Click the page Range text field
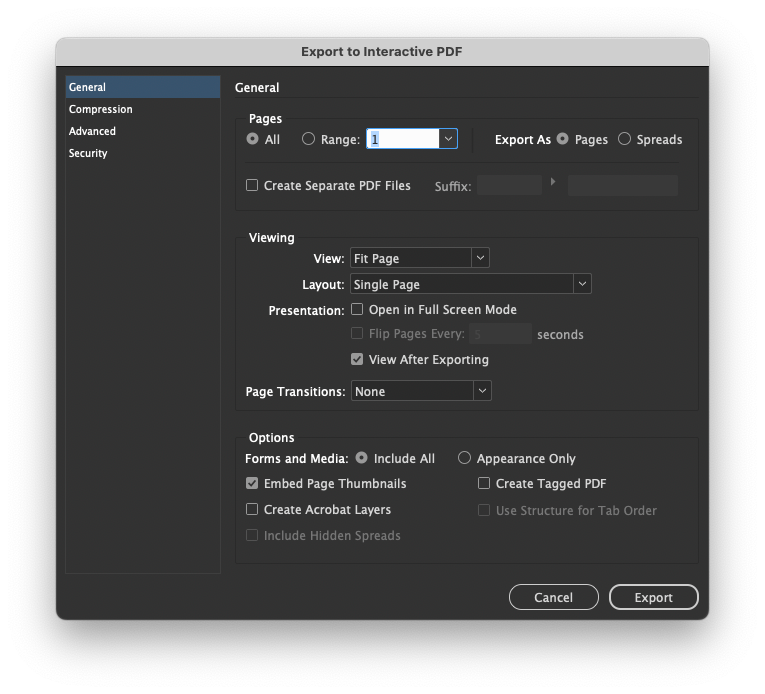Screen dimensions: 765x694 tap(403, 139)
